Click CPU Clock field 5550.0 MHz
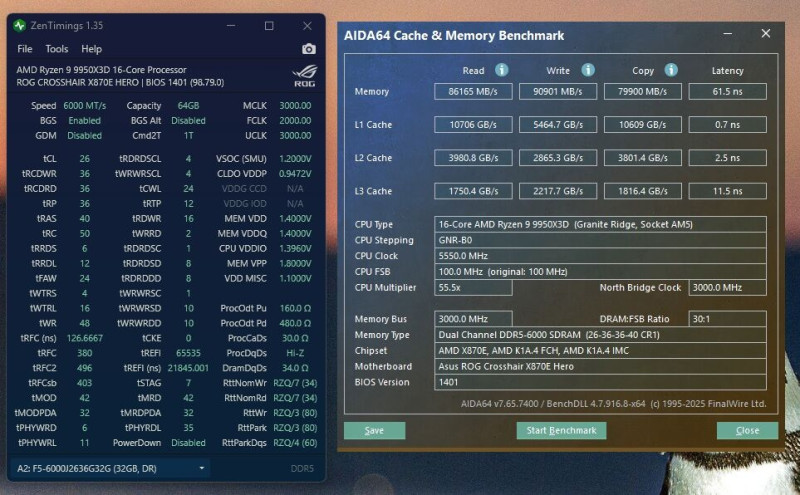Viewport: 800px width, 495px height. click(601, 256)
